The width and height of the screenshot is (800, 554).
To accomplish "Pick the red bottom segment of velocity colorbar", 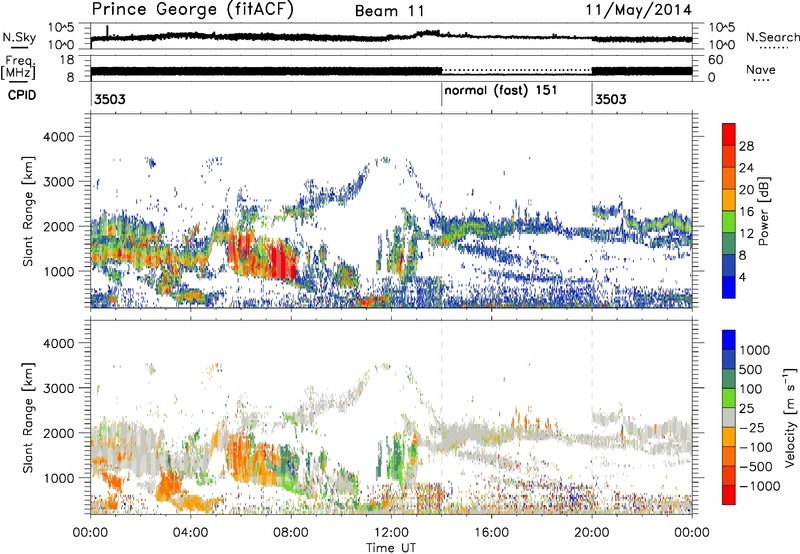I will pyautogui.click(x=729, y=495).
